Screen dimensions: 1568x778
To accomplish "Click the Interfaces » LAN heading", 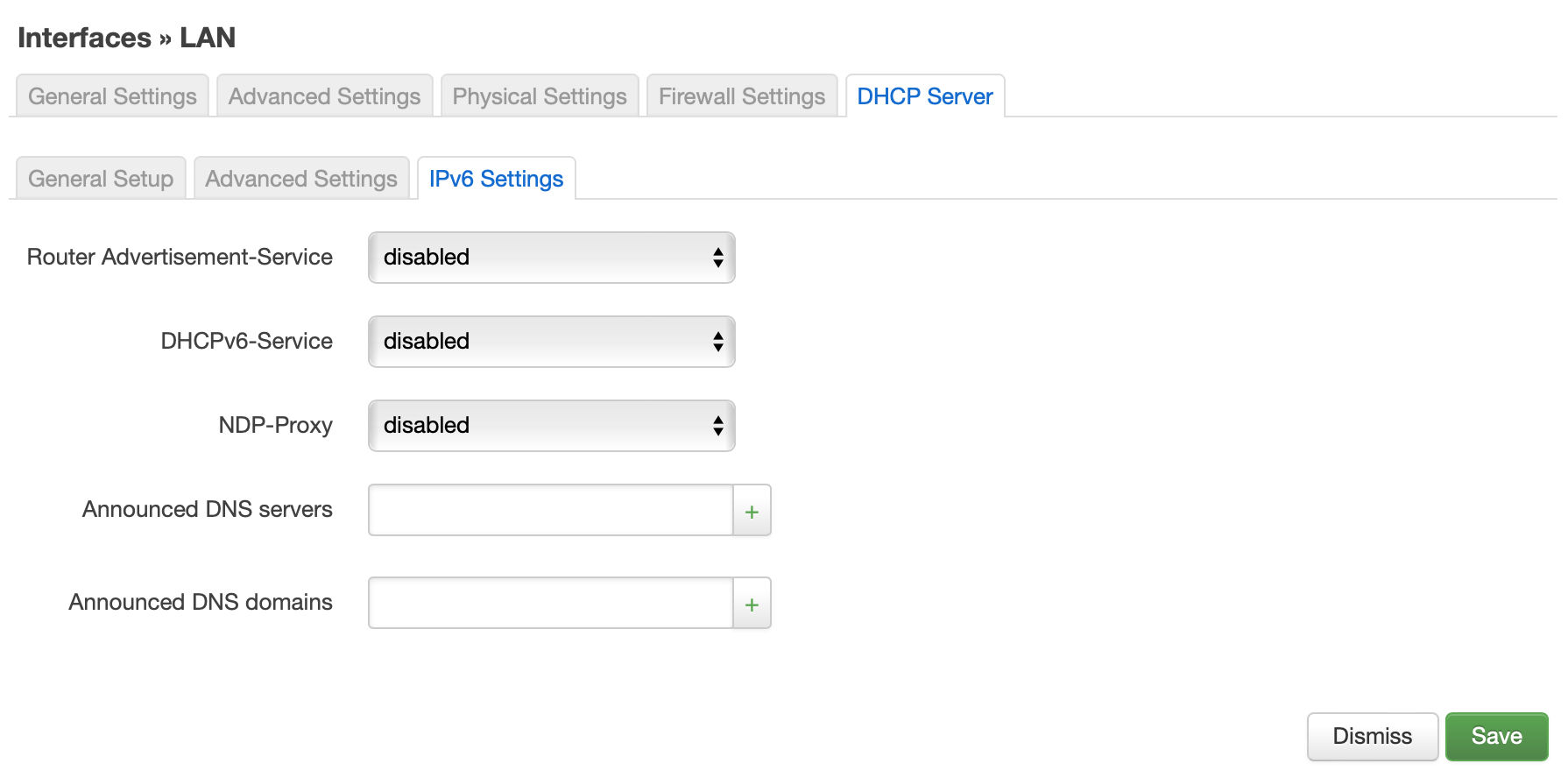I will [126, 38].
